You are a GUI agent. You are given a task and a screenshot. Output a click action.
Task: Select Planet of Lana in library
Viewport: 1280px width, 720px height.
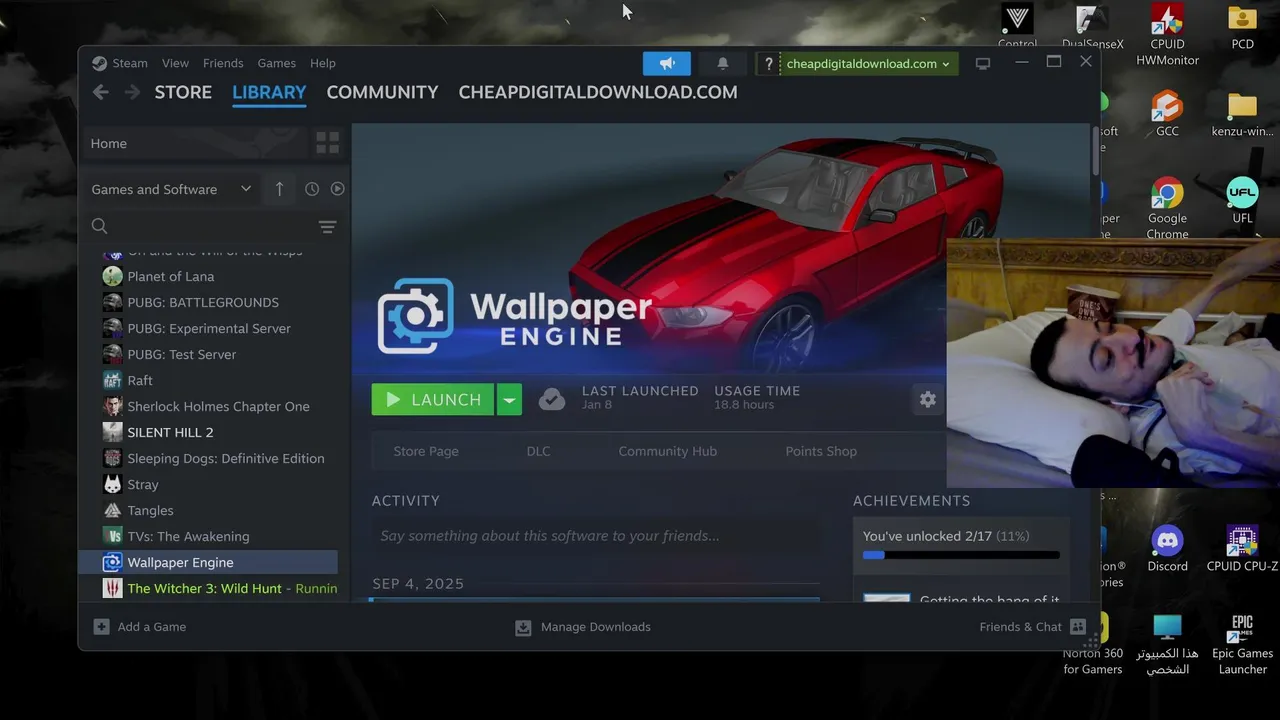[x=170, y=276]
